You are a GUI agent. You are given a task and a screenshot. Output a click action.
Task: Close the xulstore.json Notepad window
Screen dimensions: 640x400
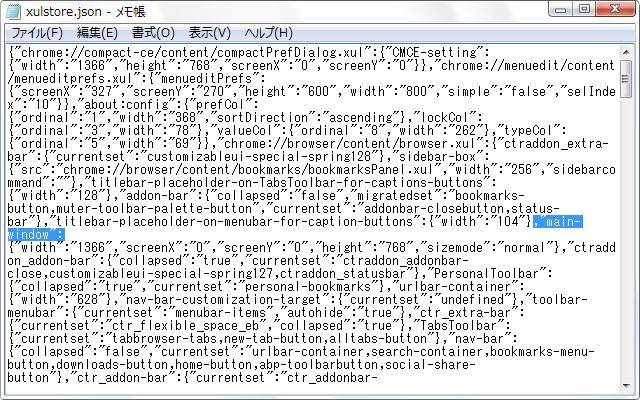pos(615,9)
